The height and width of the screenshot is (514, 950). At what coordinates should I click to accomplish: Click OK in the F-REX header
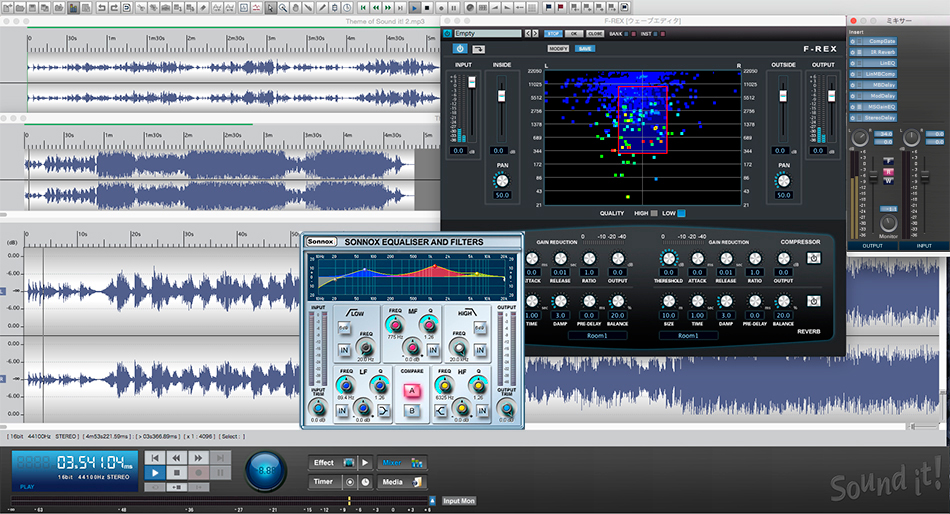(x=574, y=34)
